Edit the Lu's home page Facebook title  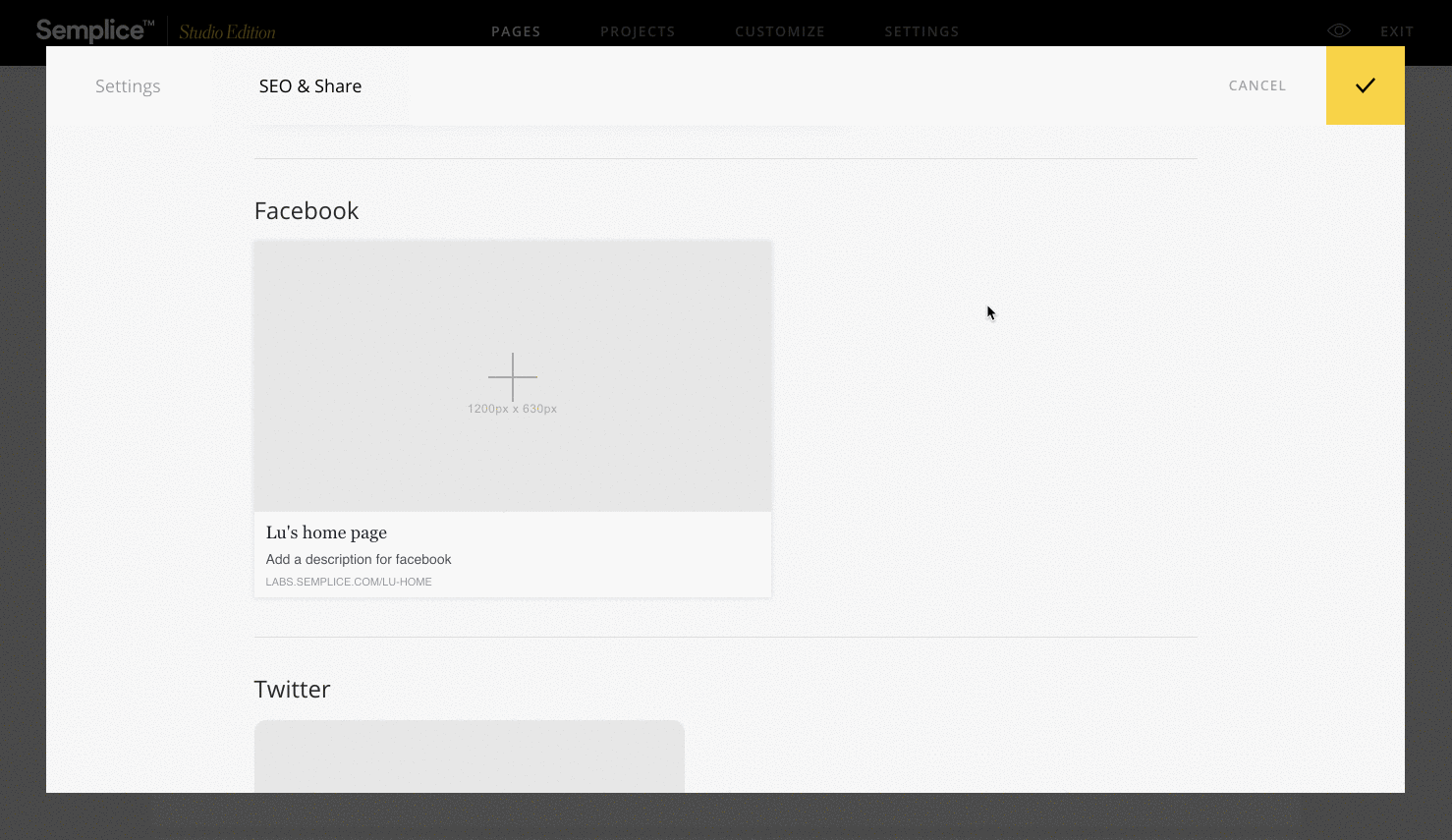(x=326, y=532)
